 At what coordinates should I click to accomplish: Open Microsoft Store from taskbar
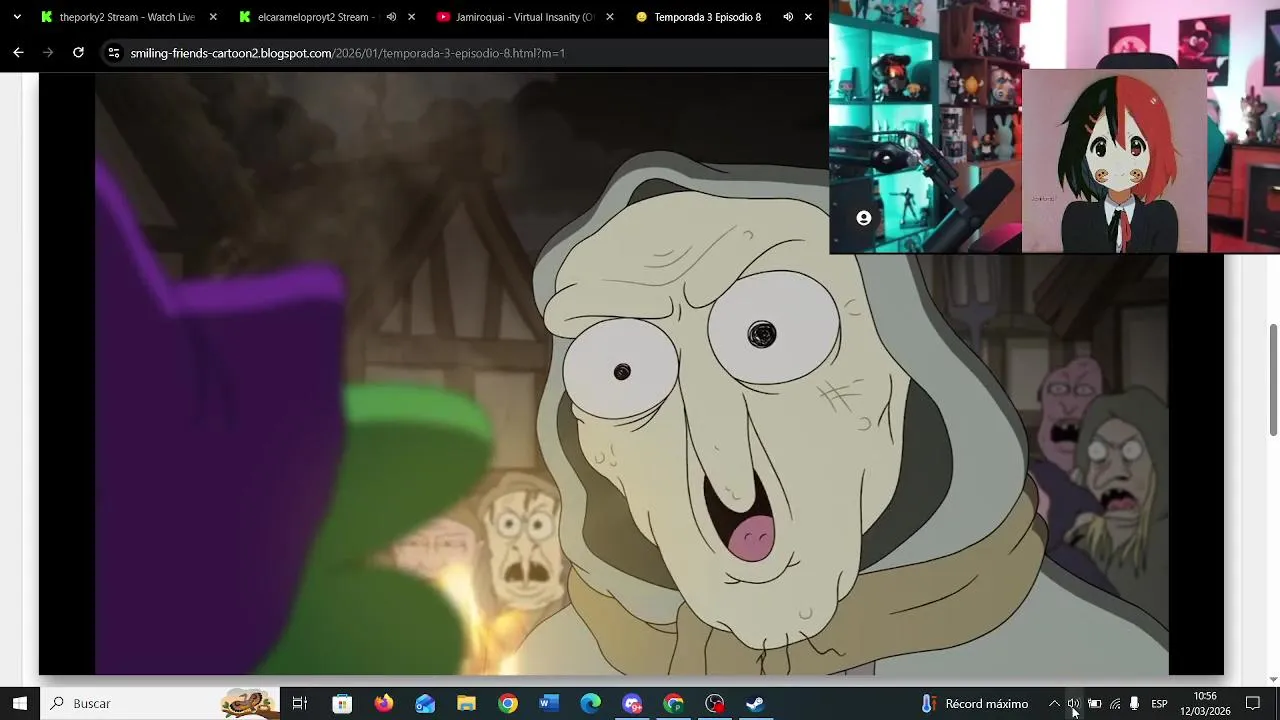[342, 704]
